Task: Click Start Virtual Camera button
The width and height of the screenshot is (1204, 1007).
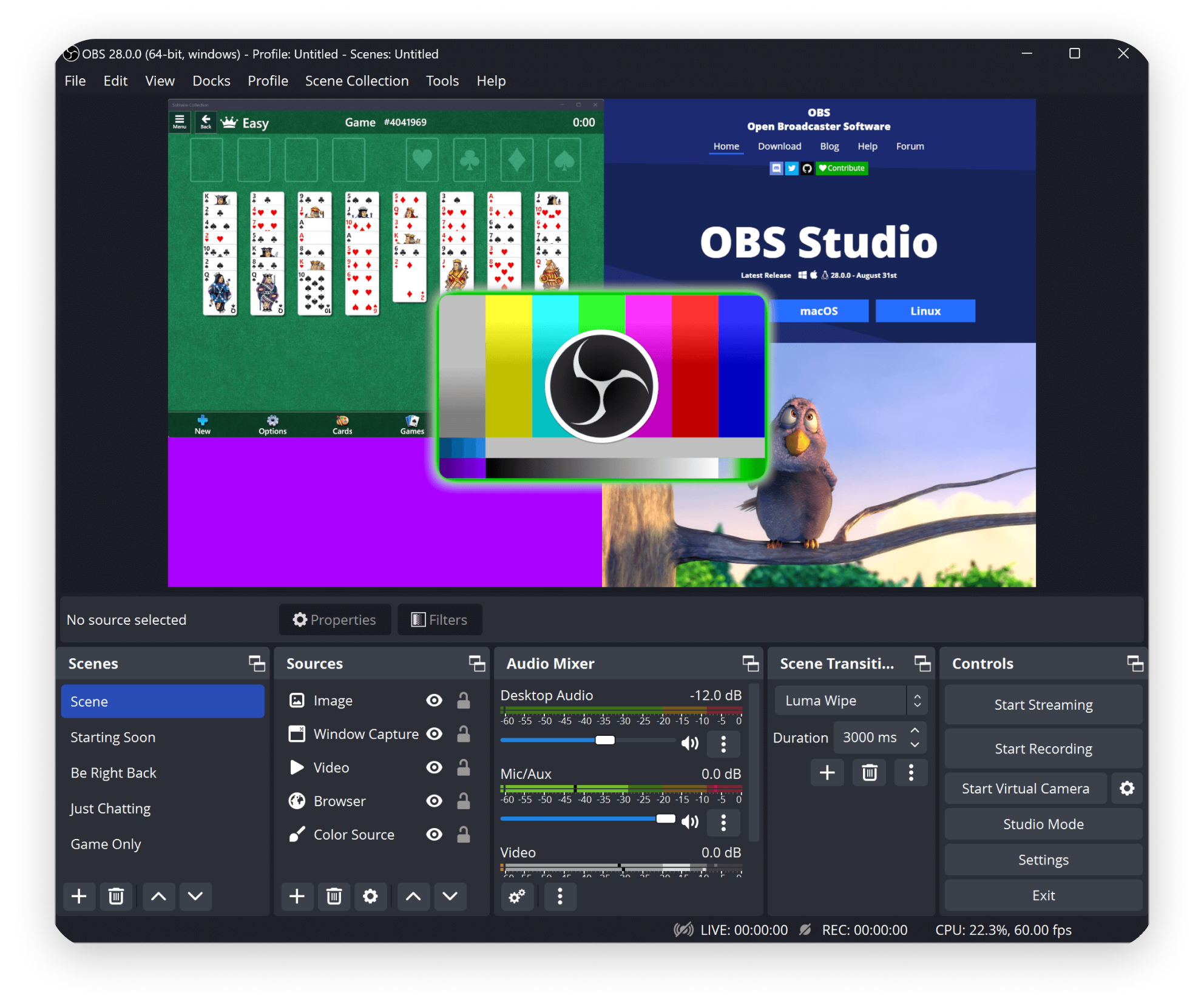Action: (1026, 788)
